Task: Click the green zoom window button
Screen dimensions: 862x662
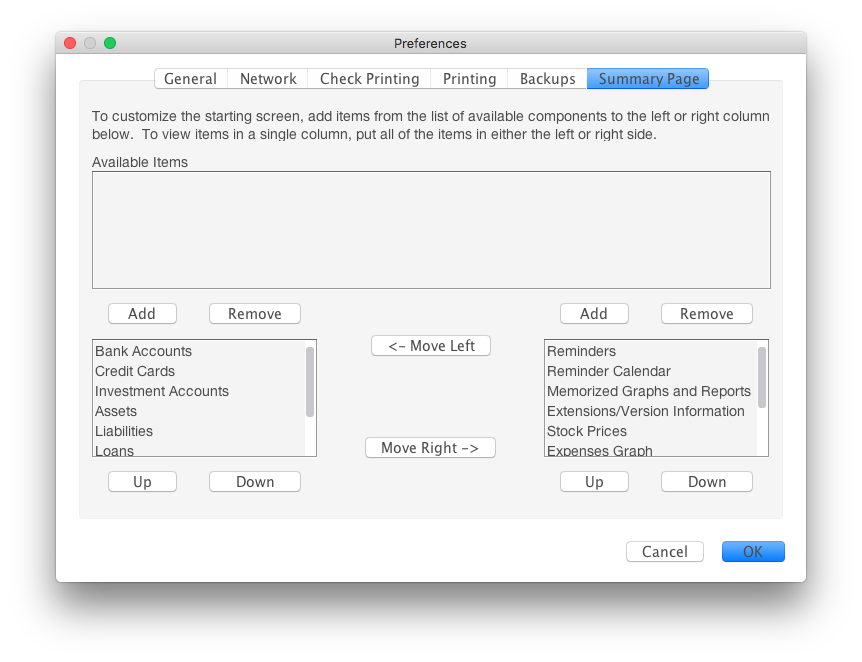Action: (110, 43)
